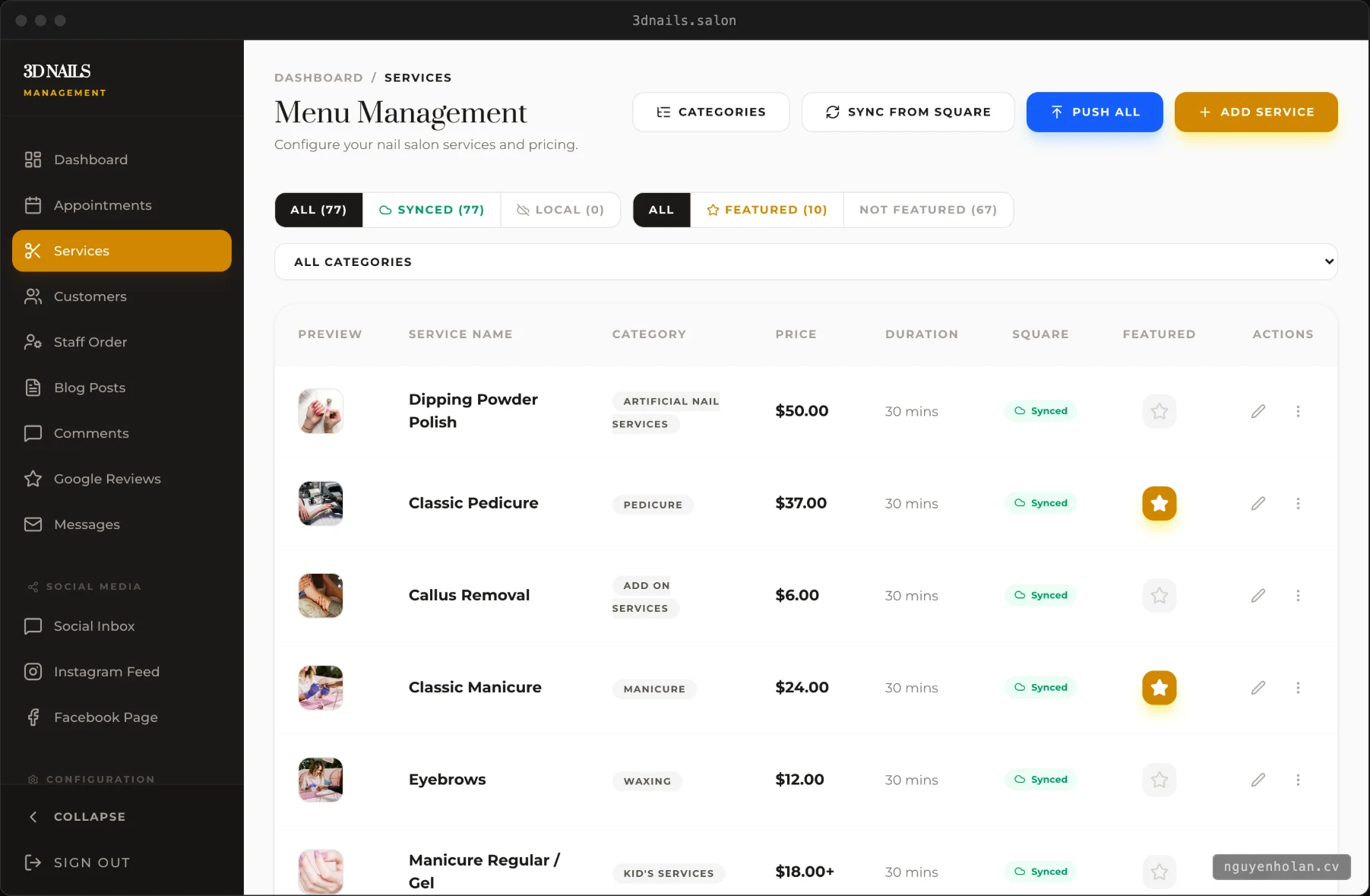Click Sign Out

tap(122, 863)
